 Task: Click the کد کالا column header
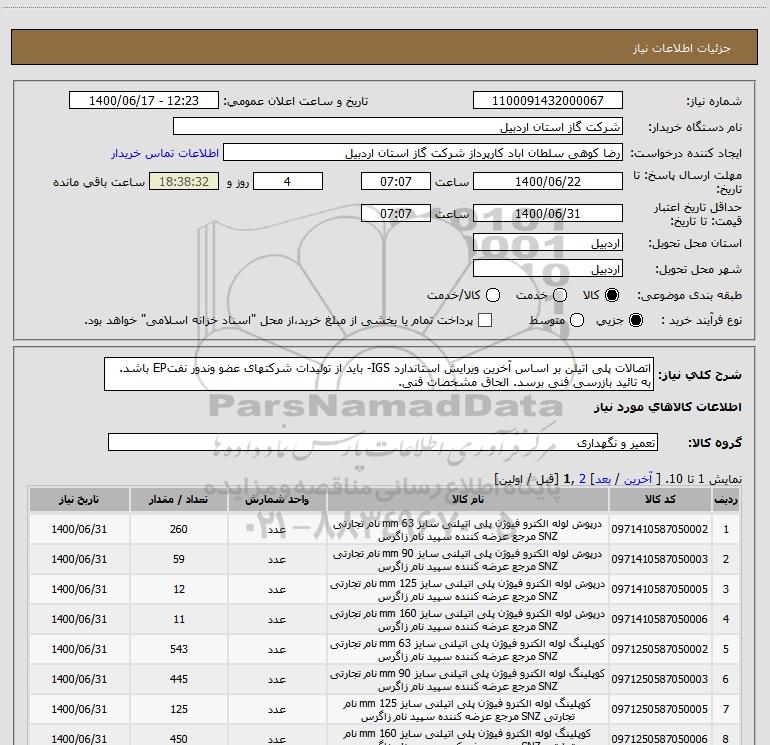click(660, 499)
